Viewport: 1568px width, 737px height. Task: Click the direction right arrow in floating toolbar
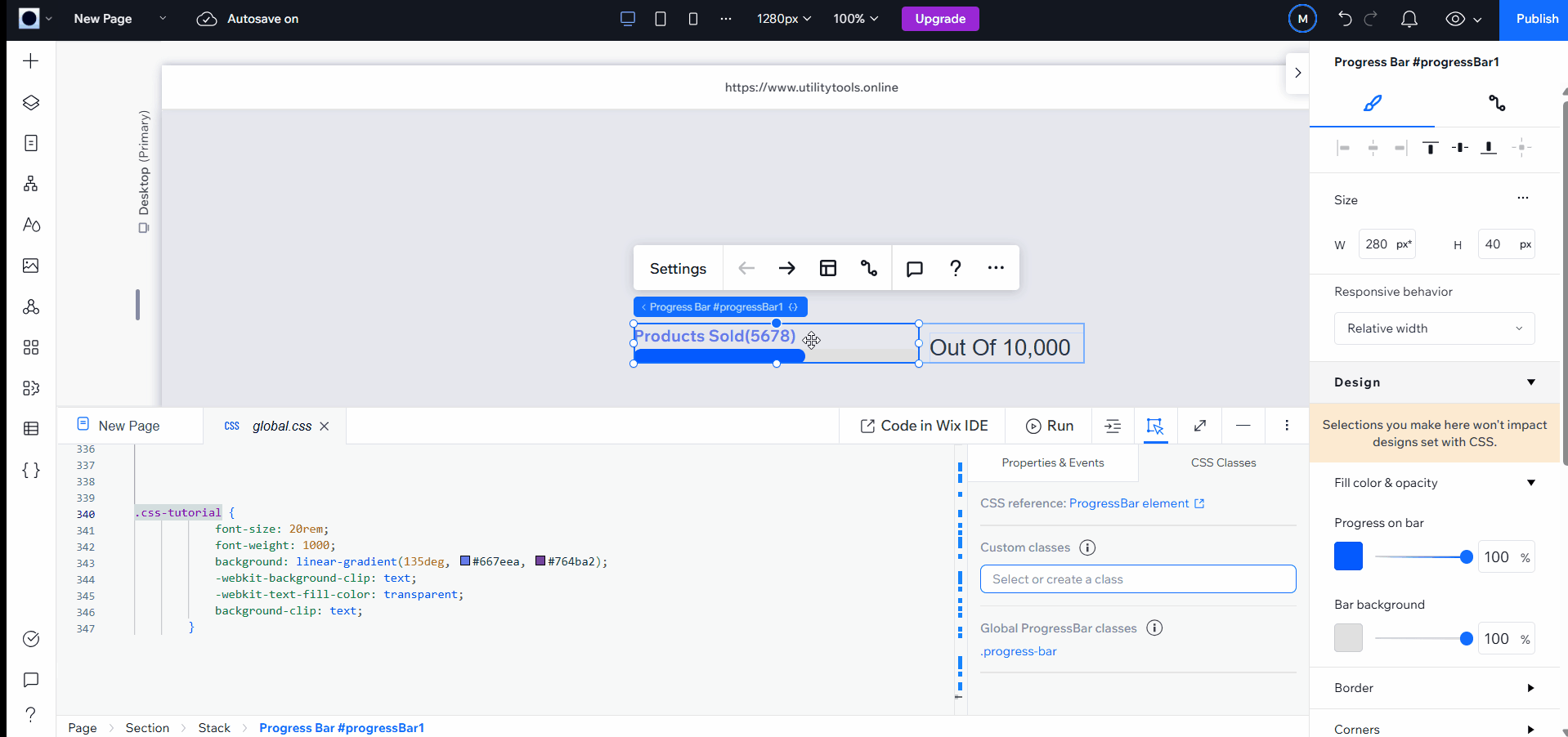click(x=786, y=268)
